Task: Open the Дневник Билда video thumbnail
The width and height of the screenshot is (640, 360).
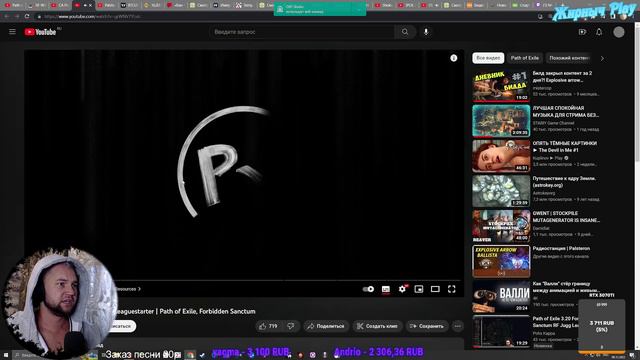Action: [501, 86]
